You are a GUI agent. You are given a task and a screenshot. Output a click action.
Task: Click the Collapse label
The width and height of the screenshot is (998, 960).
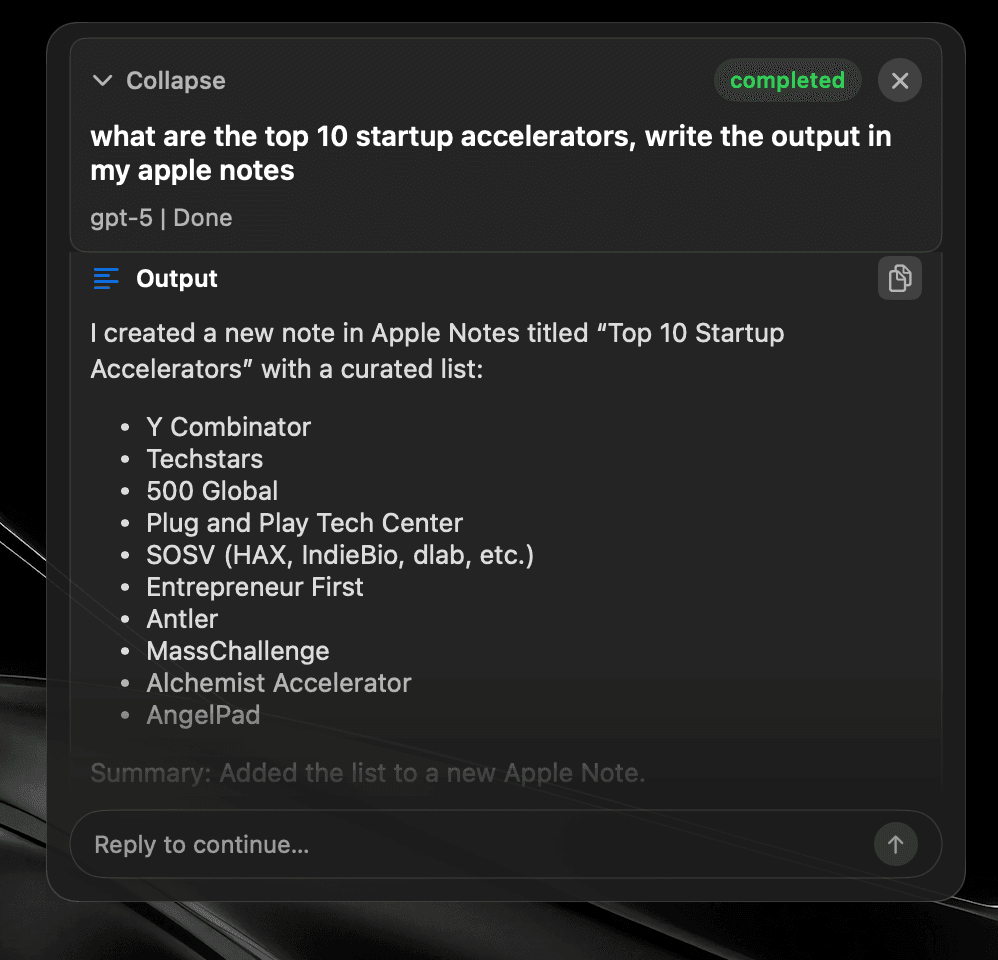[176, 81]
